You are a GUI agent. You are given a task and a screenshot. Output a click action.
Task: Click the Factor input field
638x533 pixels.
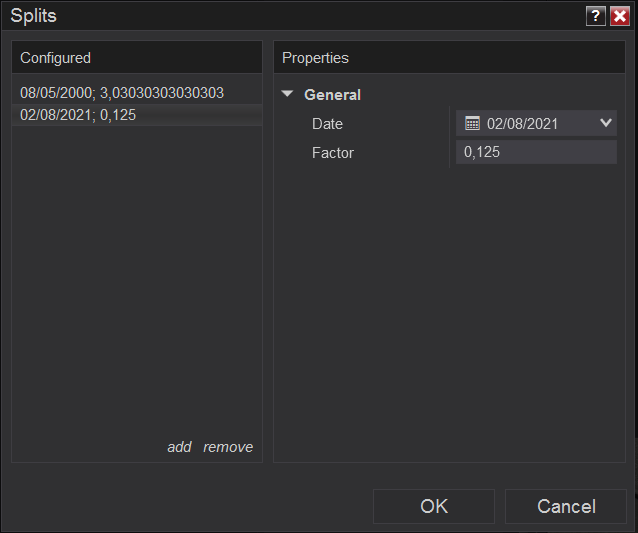[x=536, y=152]
